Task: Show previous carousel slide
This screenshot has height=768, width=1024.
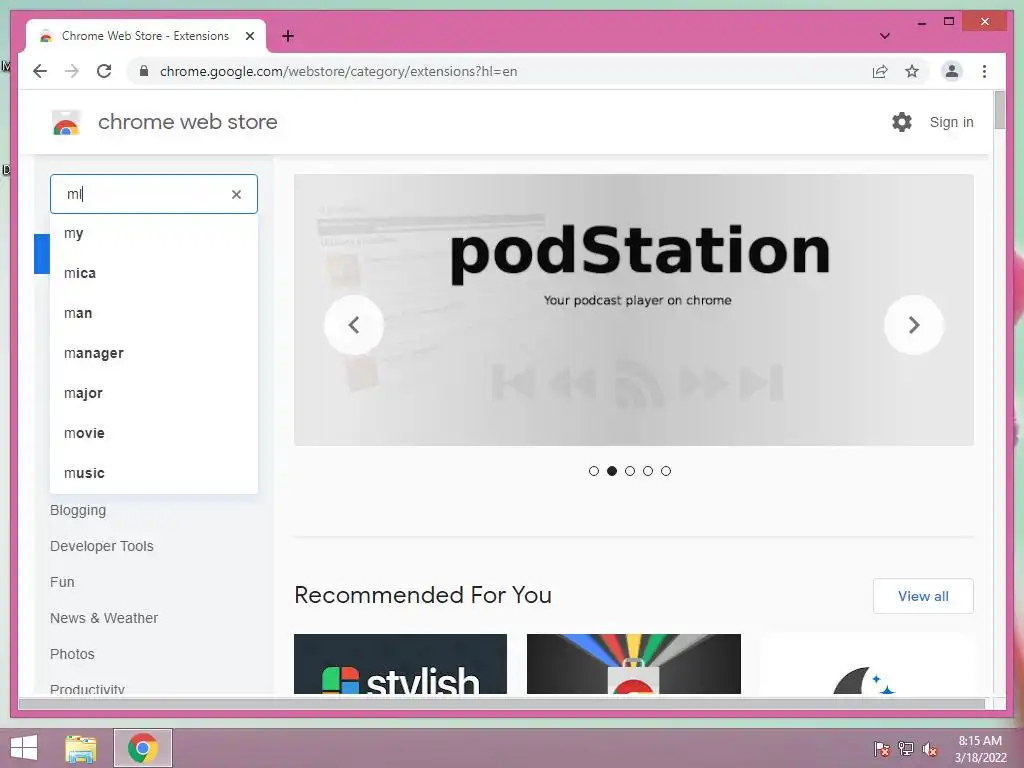Action: click(354, 325)
